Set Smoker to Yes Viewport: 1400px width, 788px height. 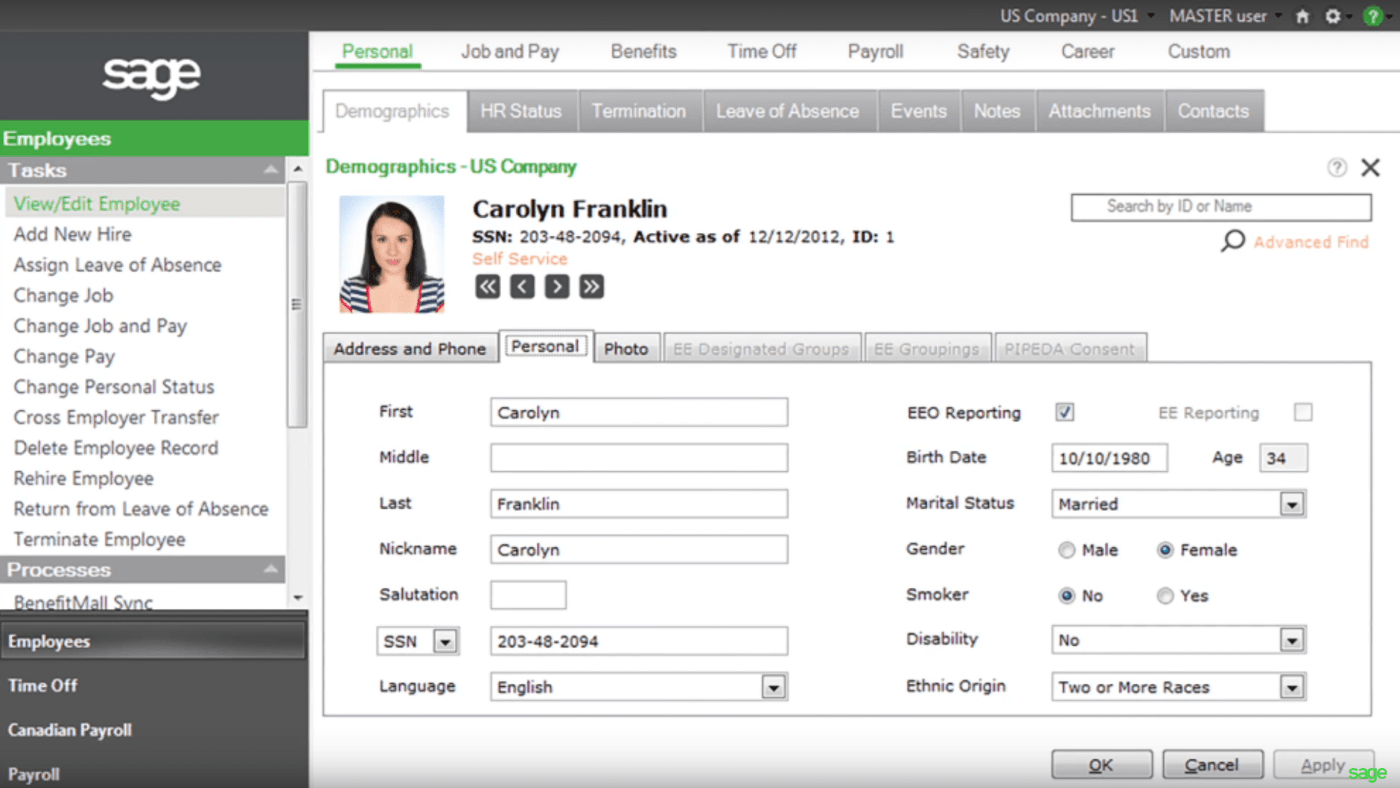1165,596
